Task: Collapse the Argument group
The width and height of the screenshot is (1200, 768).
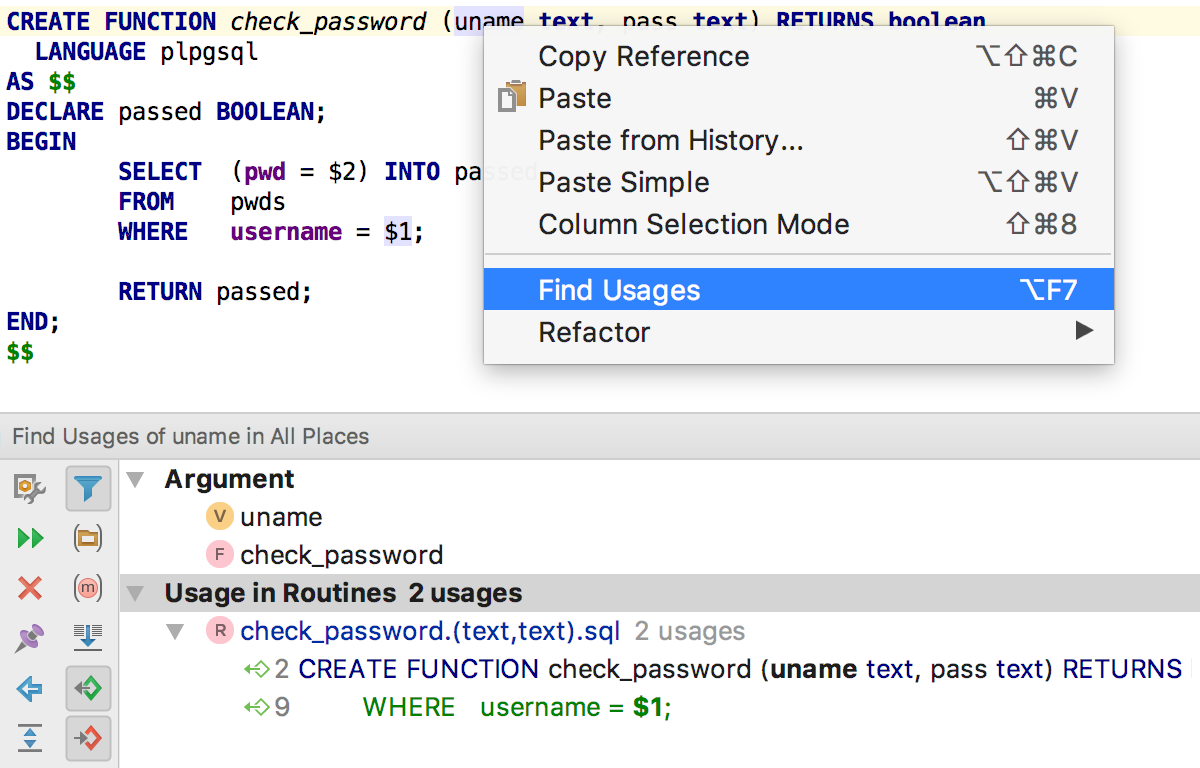Action: coord(136,480)
